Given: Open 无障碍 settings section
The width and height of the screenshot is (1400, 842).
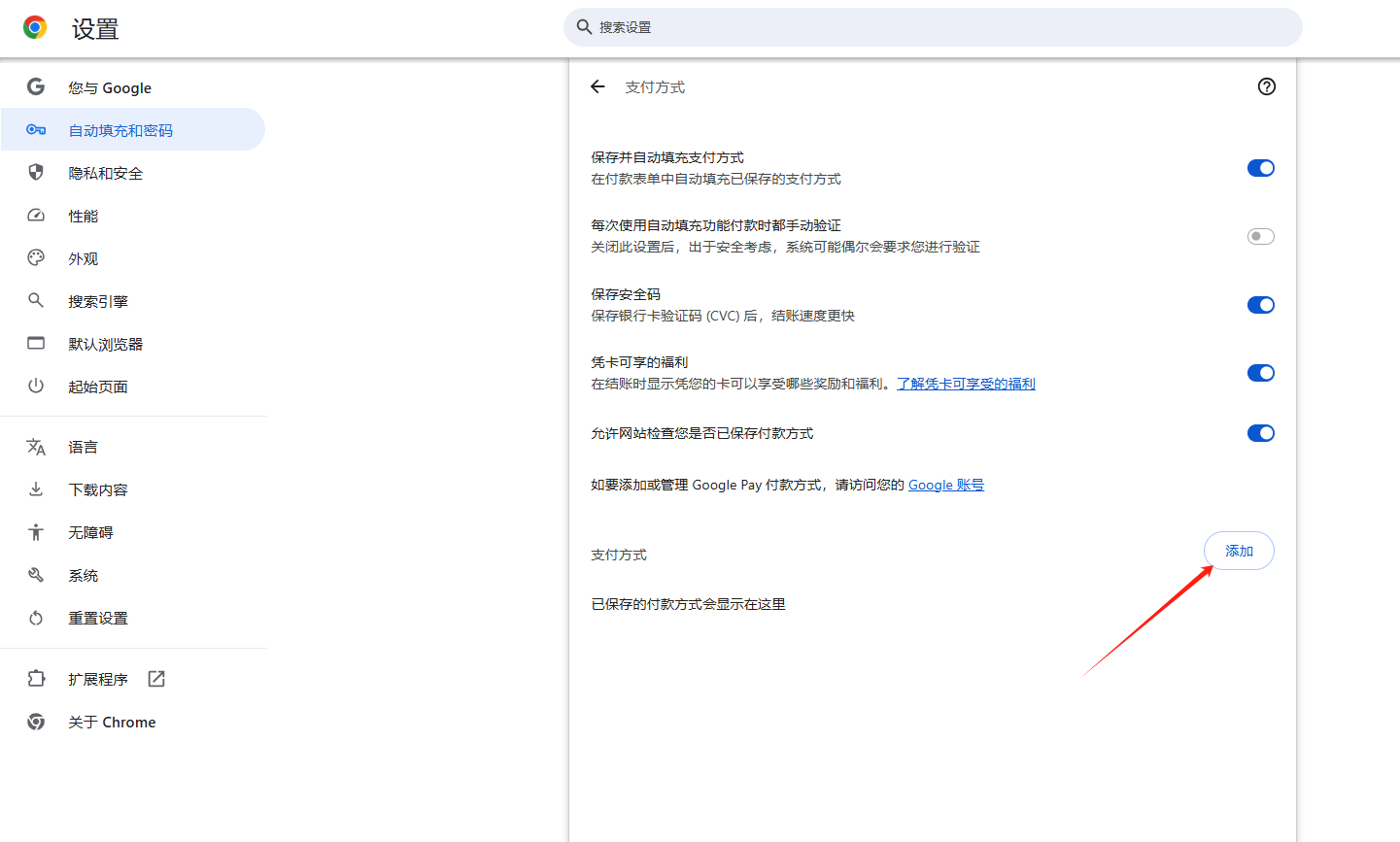Looking at the screenshot, I should (x=133, y=532).
